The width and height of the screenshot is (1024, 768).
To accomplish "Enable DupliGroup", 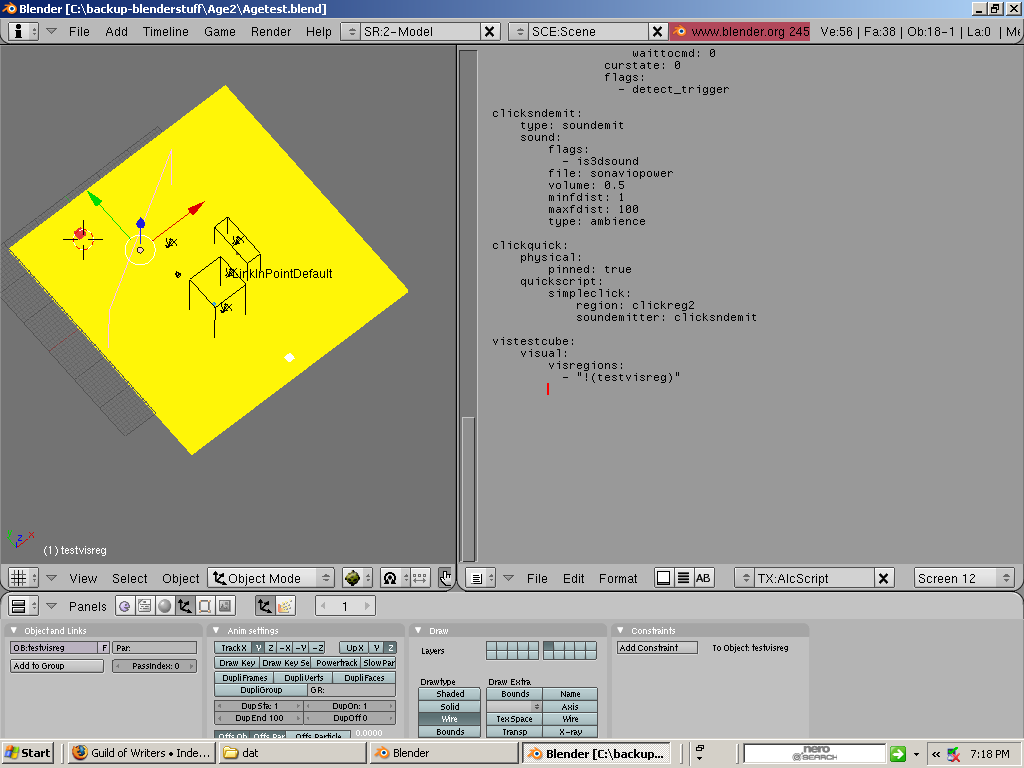I will (x=261, y=690).
